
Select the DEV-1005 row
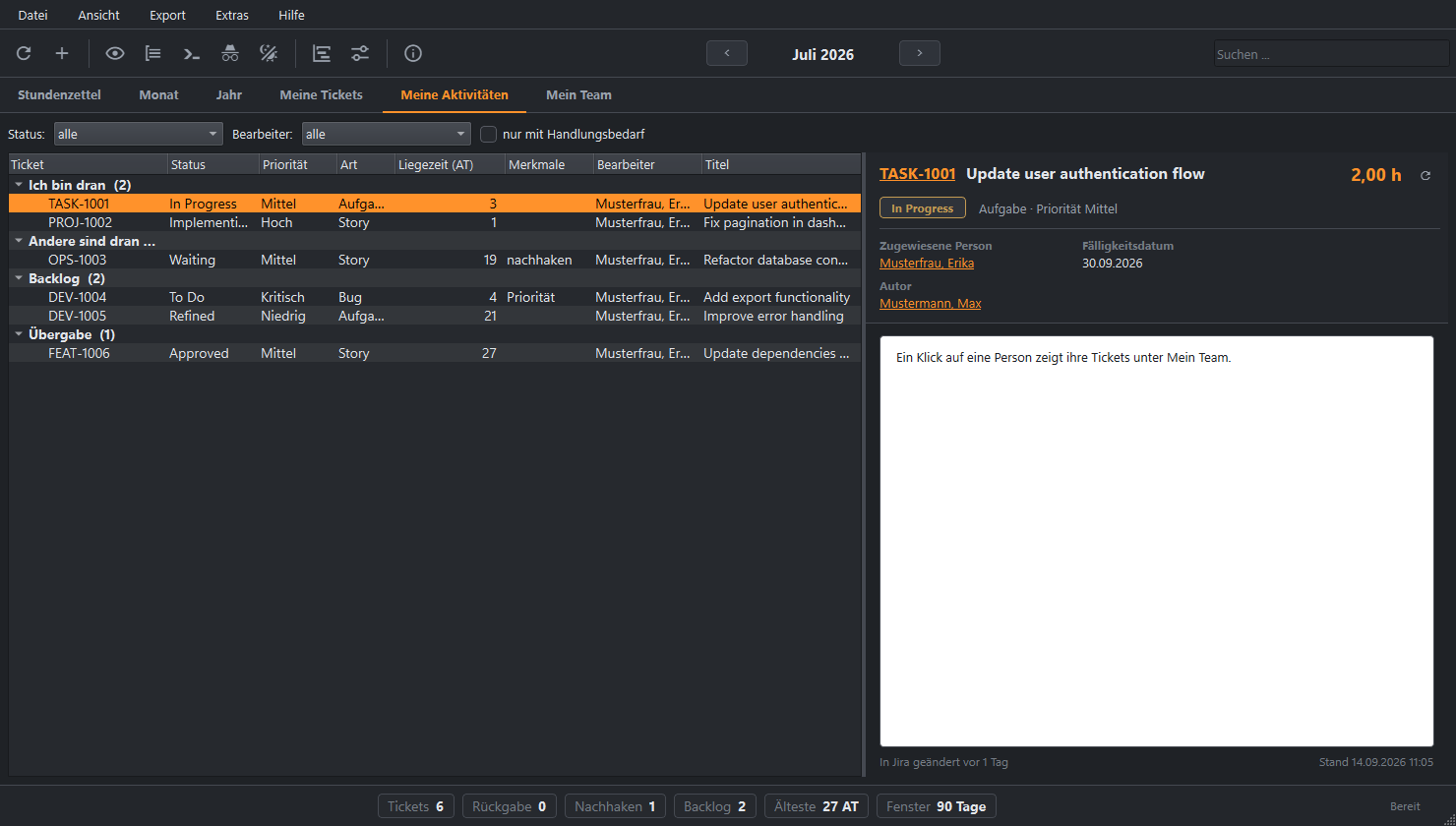pyautogui.click(x=435, y=316)
